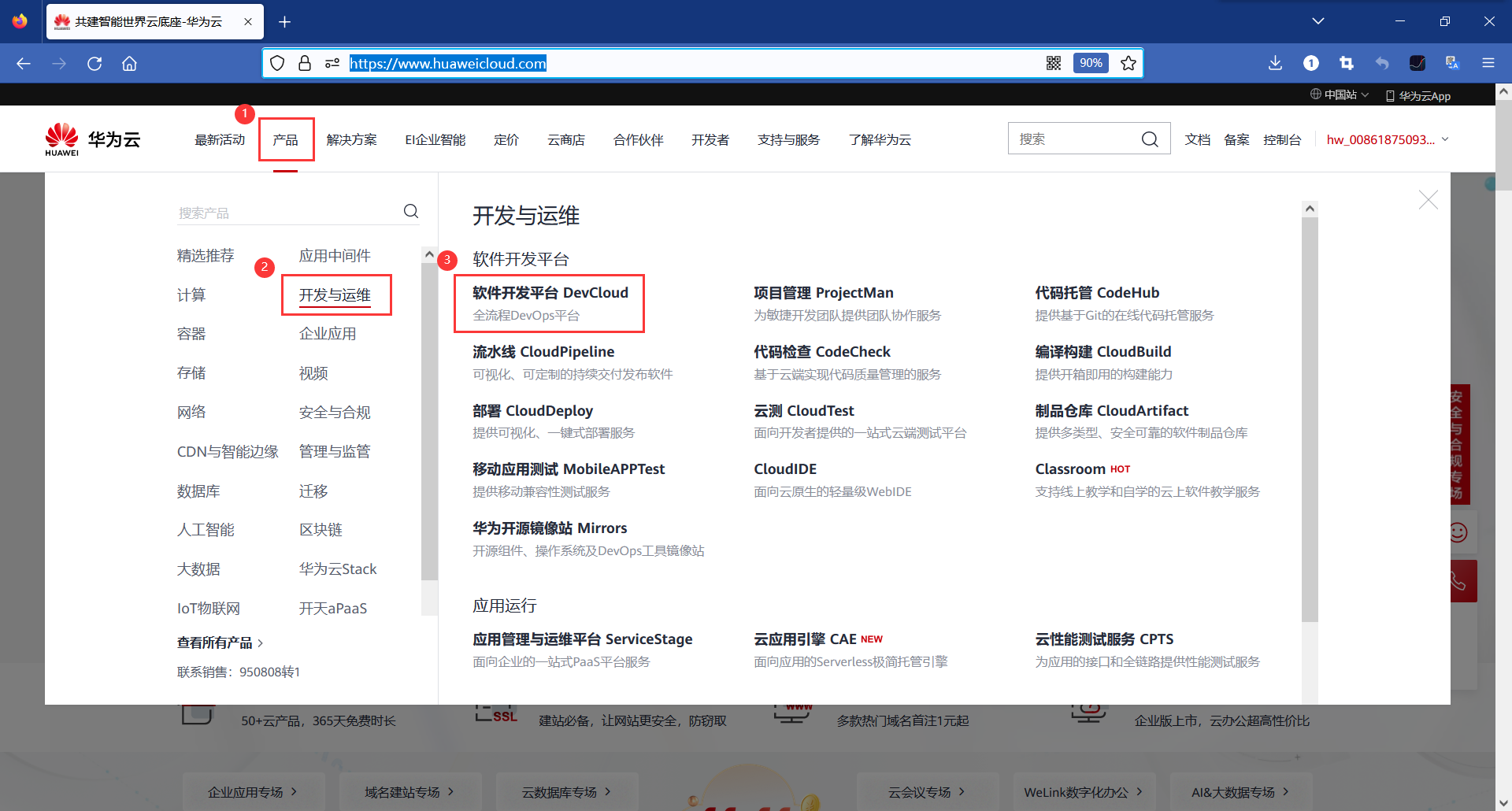Select the 解决方案 menu item
The height and width of the screenshot is (811, 1512).
[352, 139]
